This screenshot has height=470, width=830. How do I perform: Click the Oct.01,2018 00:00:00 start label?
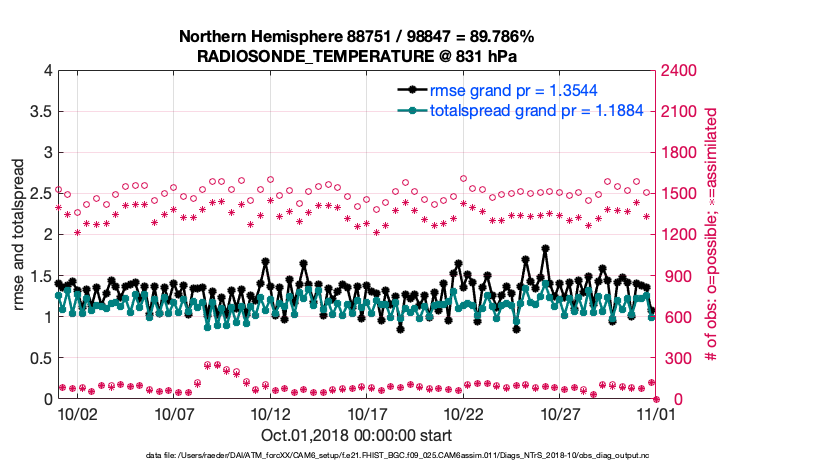point(356,435)
